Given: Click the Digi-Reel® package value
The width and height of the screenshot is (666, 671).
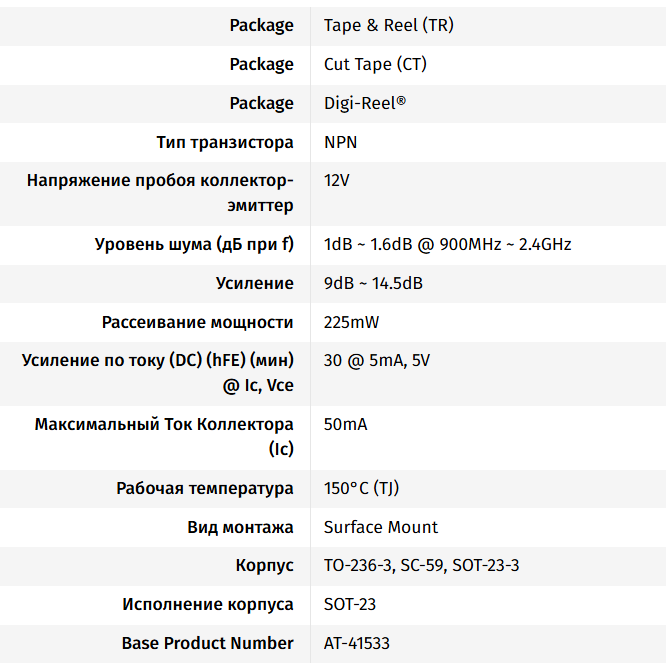Looking at the screenshot, I should tap(365, 103).
